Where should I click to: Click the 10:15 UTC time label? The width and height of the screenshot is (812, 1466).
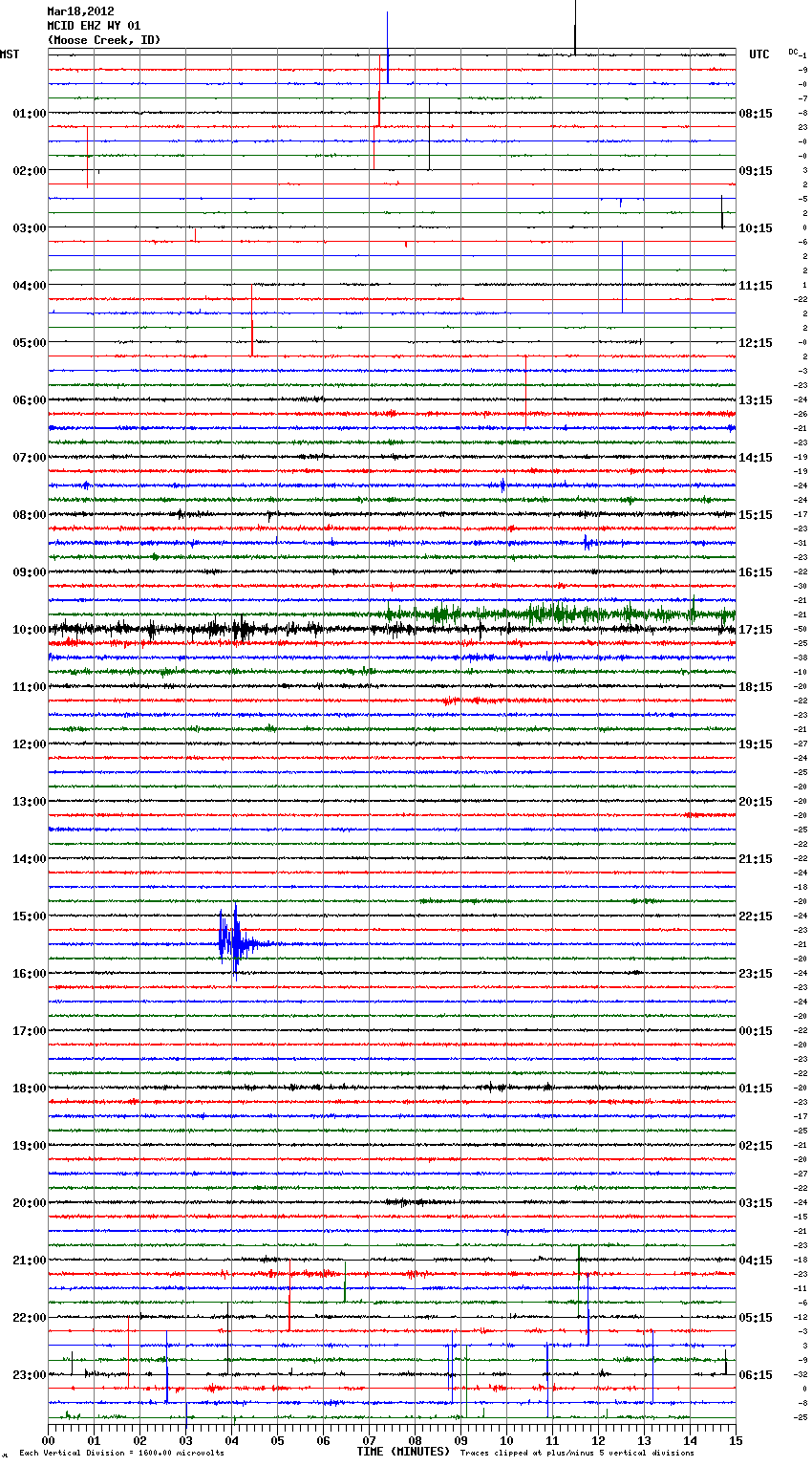[756, 228]
